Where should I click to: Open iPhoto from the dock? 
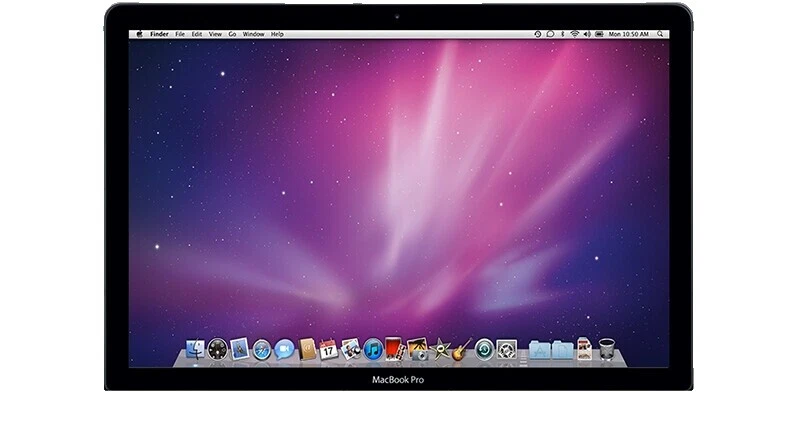pos(351,349)
